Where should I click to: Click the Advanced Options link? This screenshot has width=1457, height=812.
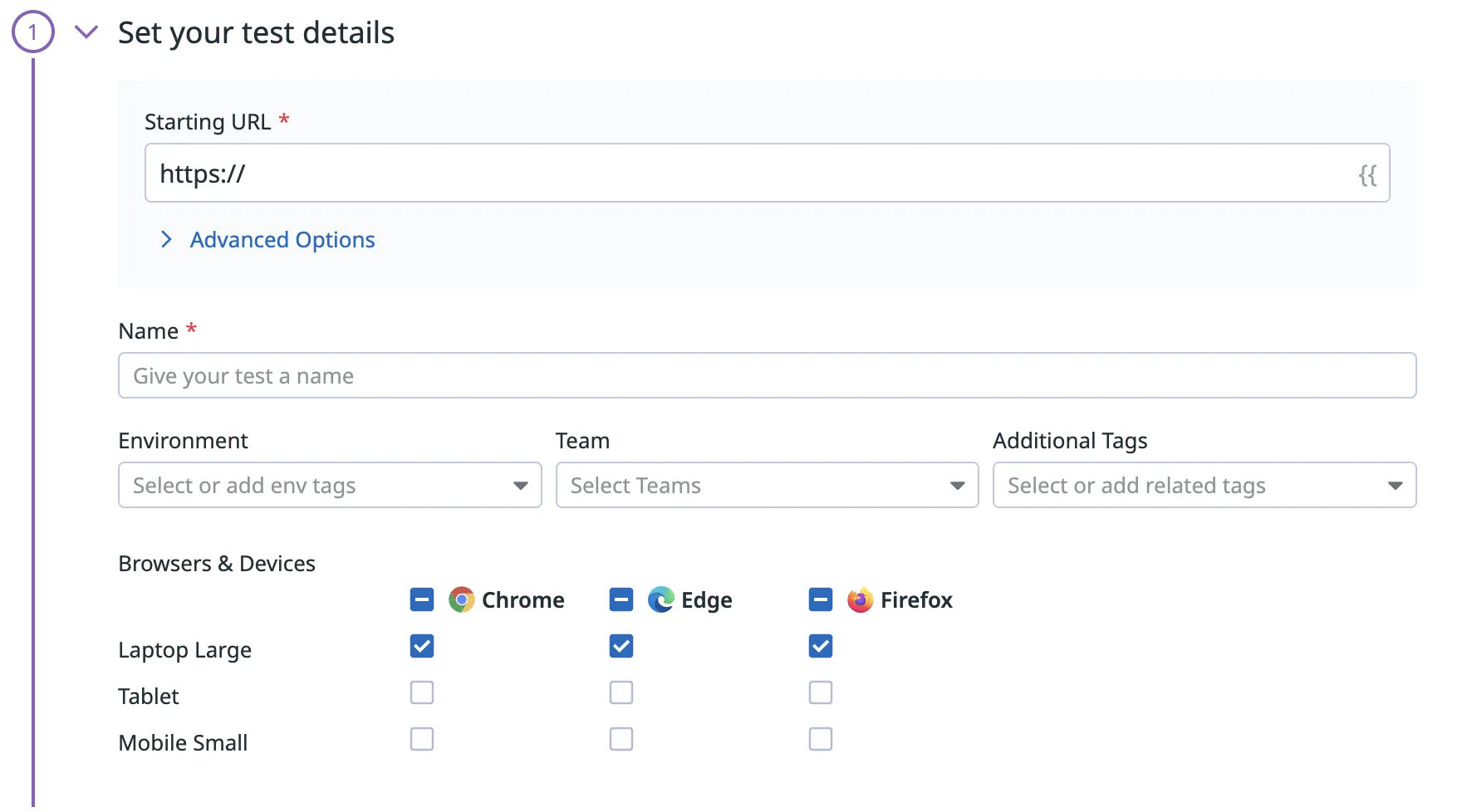[x=282, y=240]
